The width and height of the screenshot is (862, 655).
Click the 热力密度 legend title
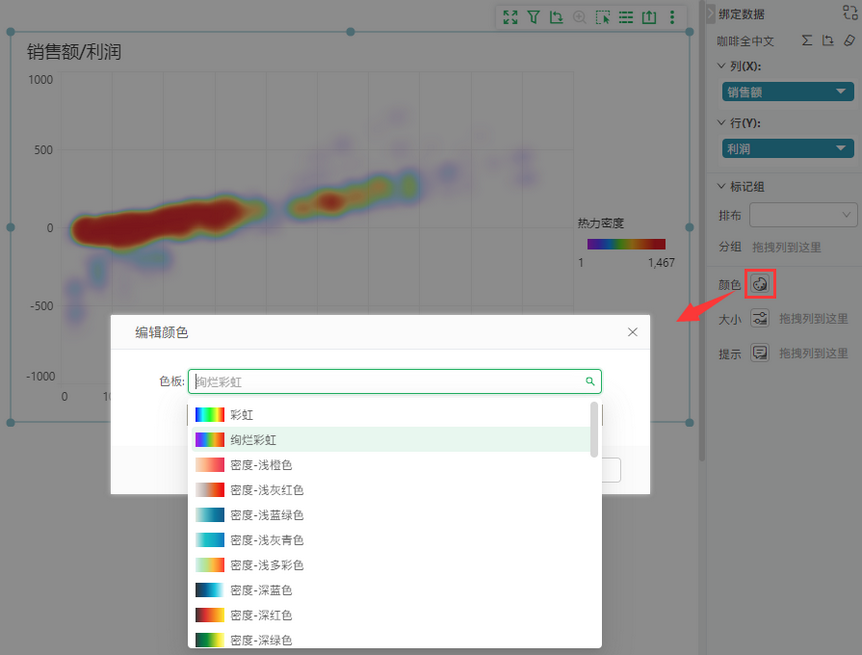click(x=600, y=223)
